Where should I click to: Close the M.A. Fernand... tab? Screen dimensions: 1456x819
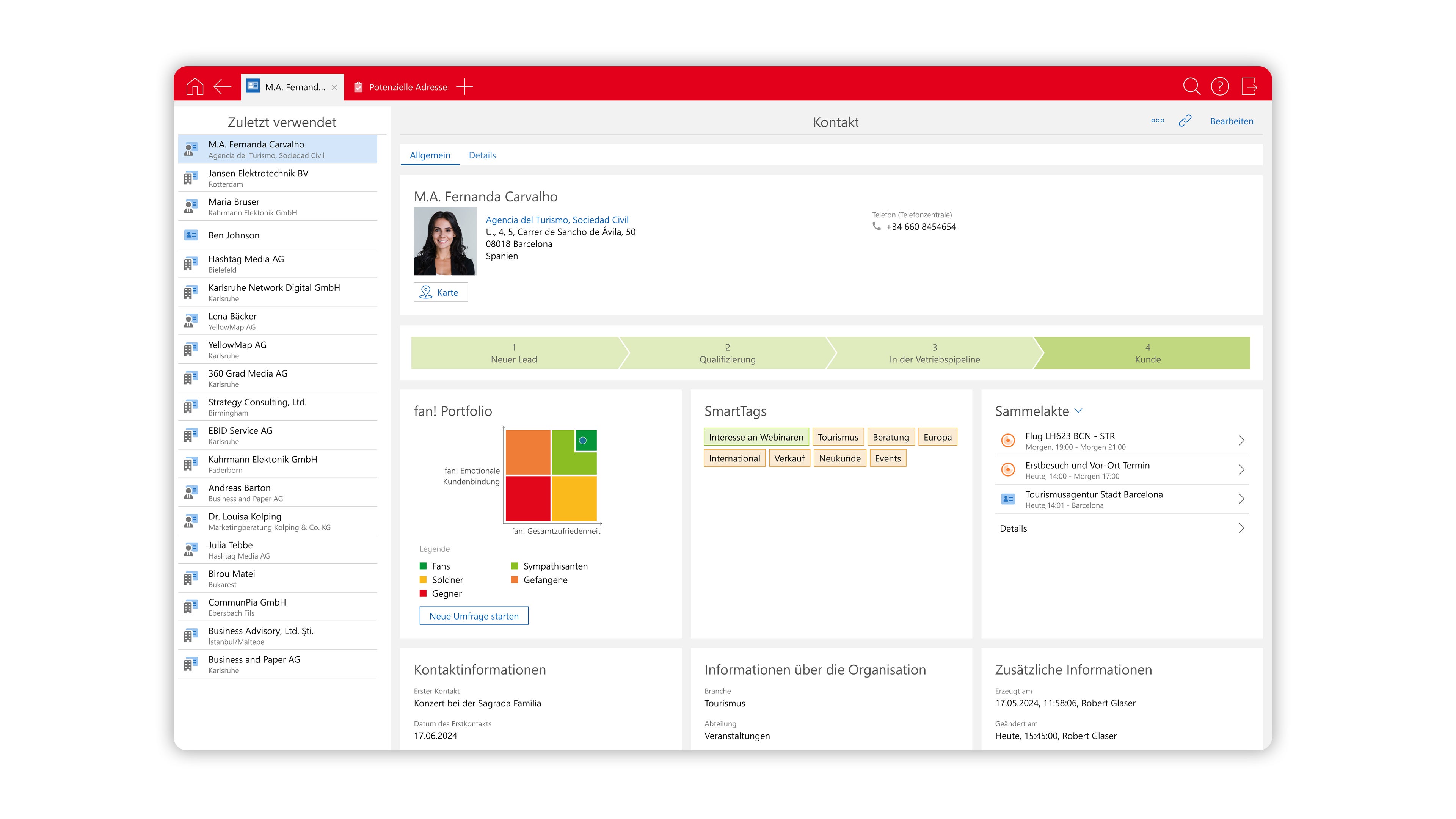(x=334, y=87)
